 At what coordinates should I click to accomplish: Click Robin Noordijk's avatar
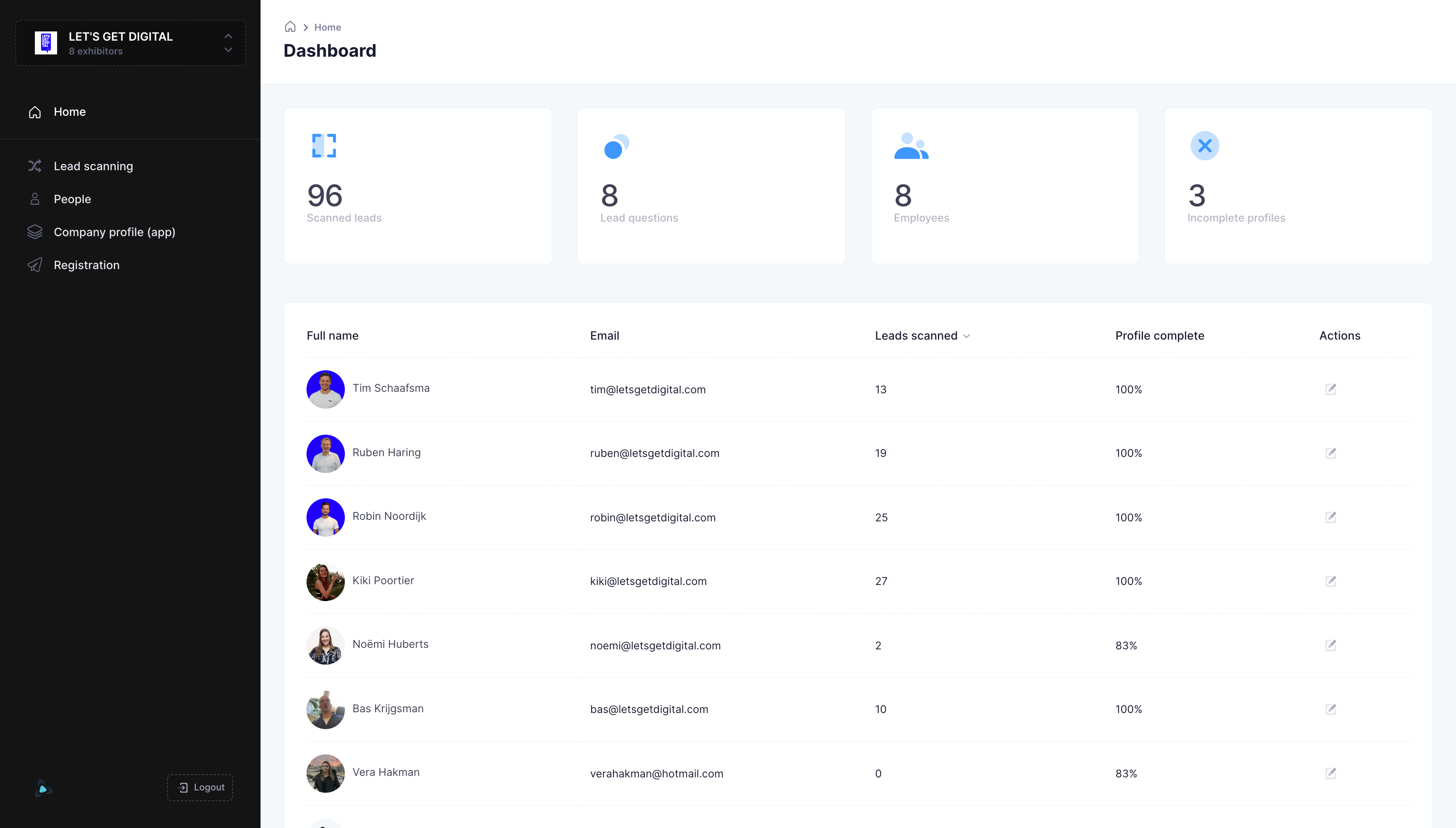tap(326, 517)
